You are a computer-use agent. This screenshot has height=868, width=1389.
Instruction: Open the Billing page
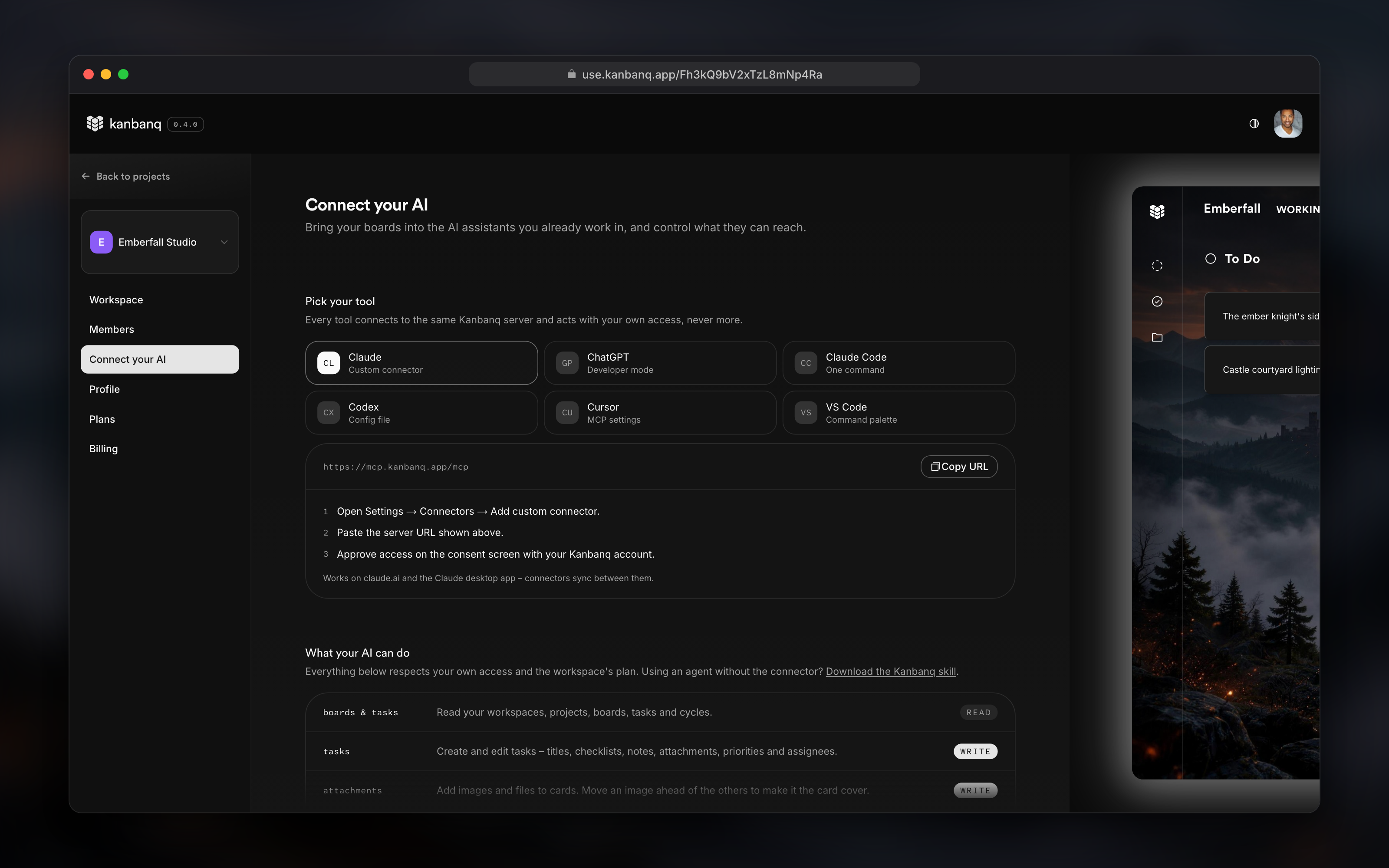point(160,449)
